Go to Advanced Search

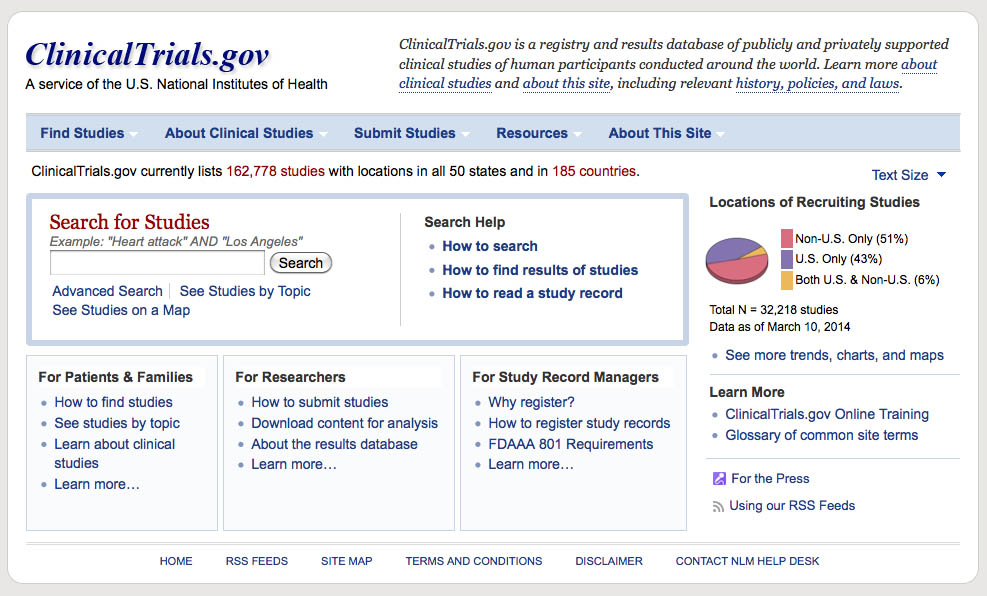pyautogui.click(x=107, y=291)
